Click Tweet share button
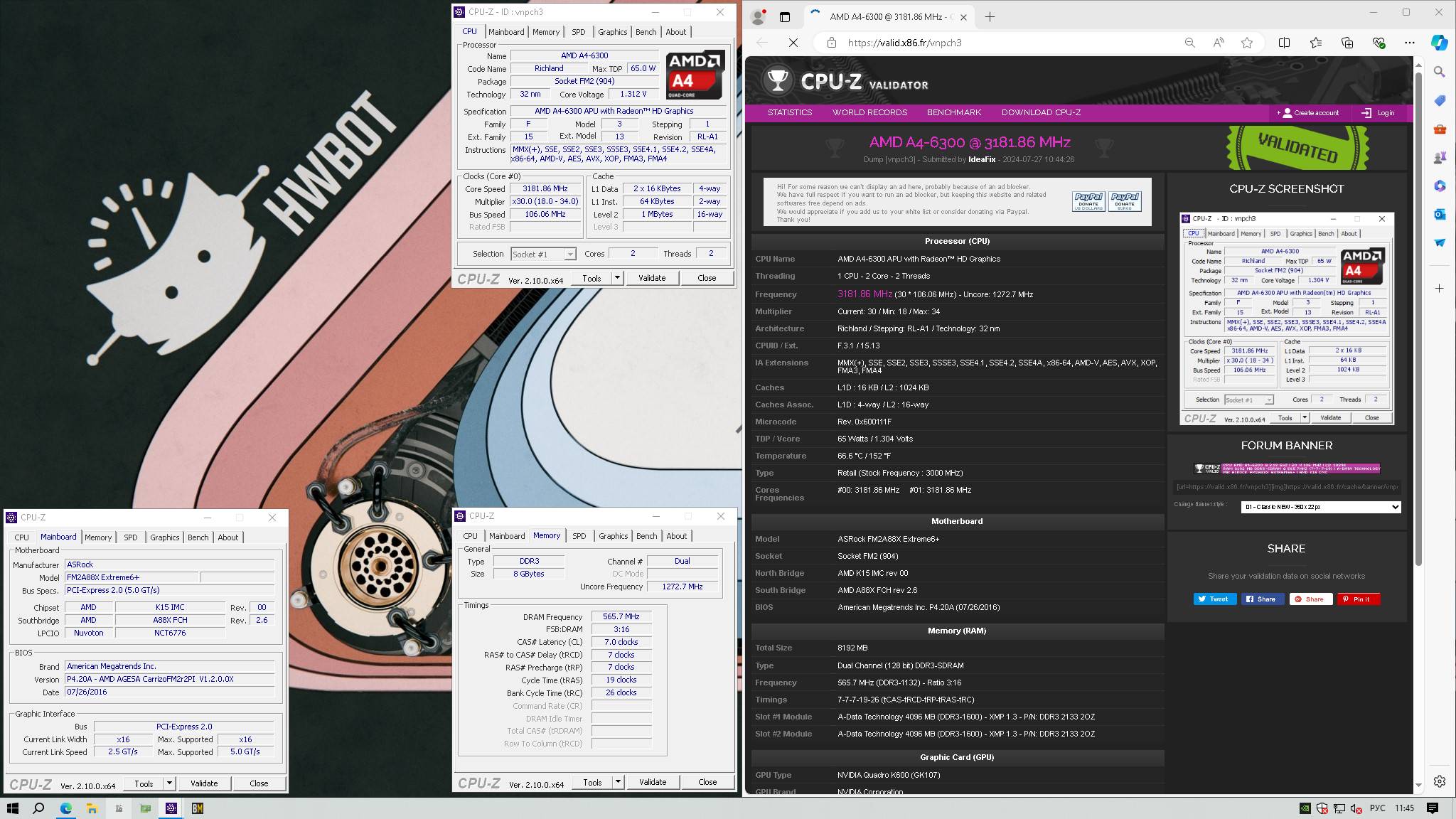The width and height of the screenshot is (1456, 819). (1214, 599)
